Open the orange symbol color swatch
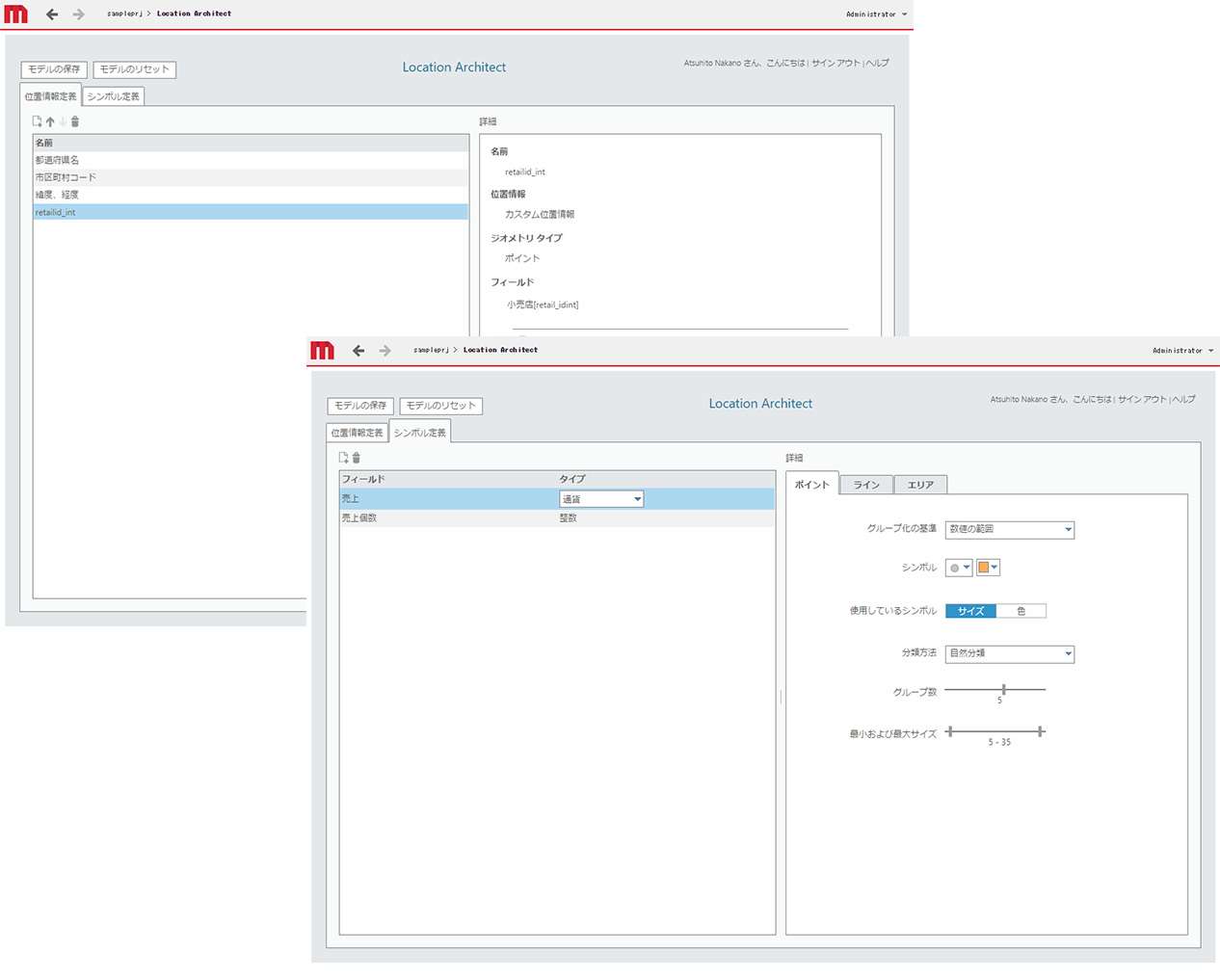 (988, 568)
